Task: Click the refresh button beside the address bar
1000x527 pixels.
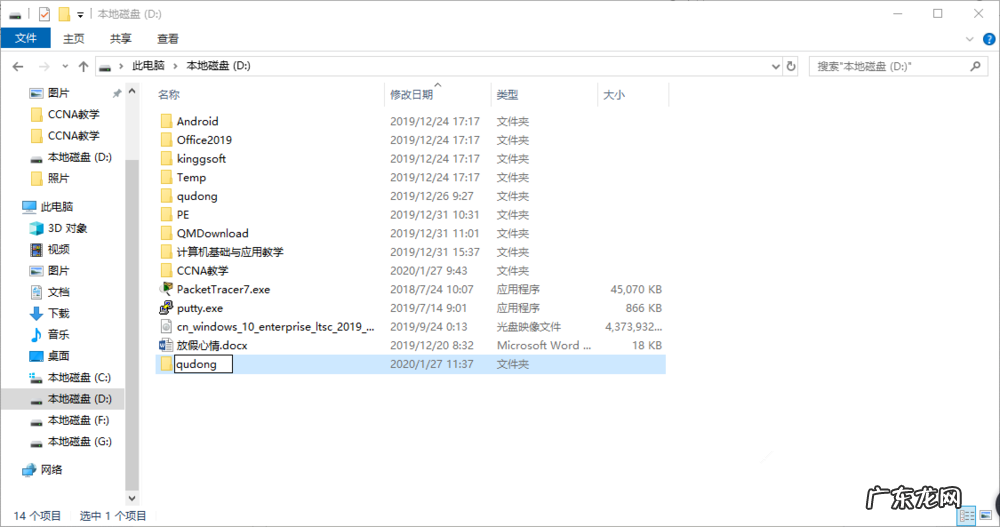Action: (791, 66)
